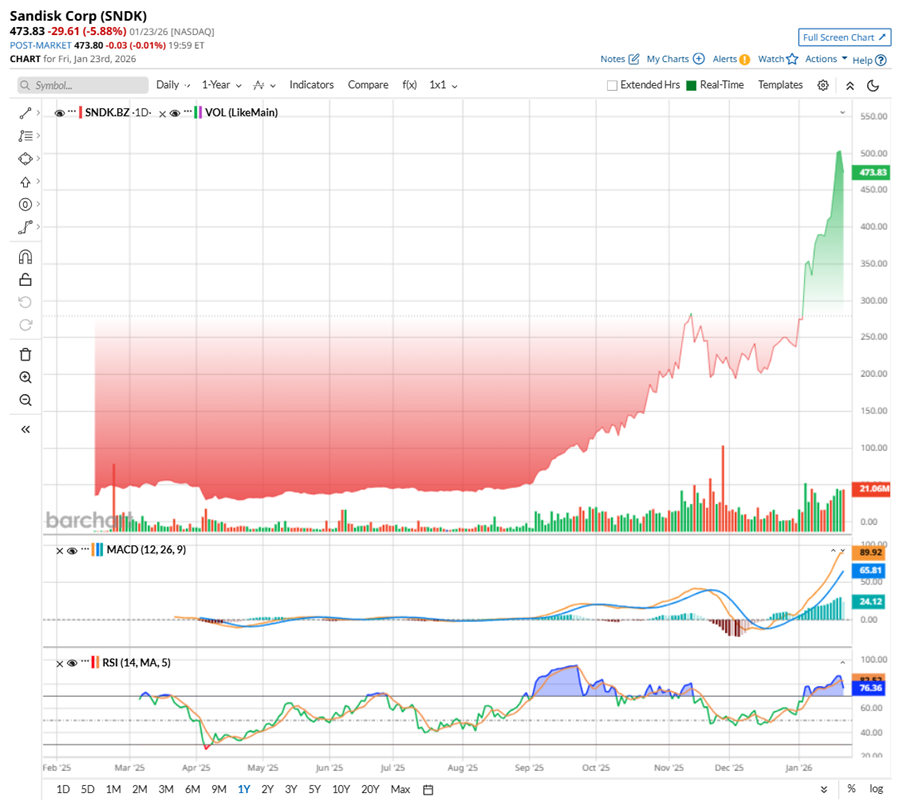Toggle the Real-Time green checkbox

691,85
